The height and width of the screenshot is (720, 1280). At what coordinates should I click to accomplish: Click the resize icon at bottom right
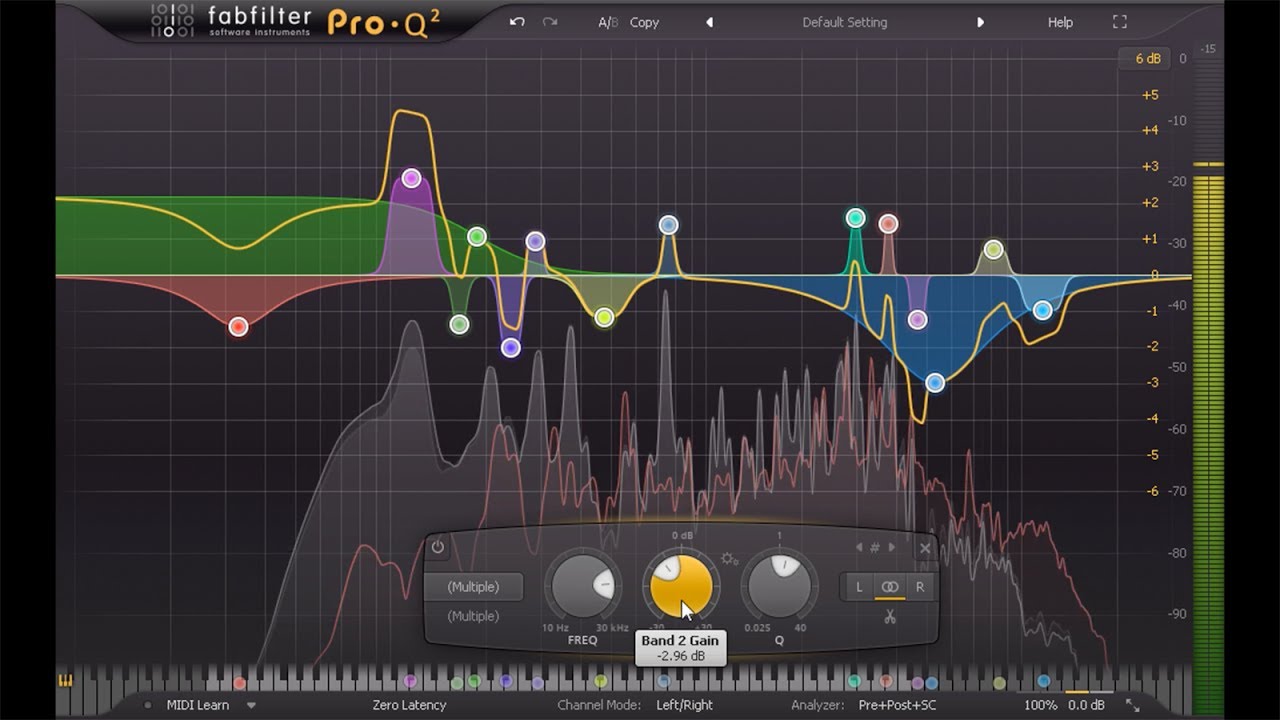[1133, 705]
